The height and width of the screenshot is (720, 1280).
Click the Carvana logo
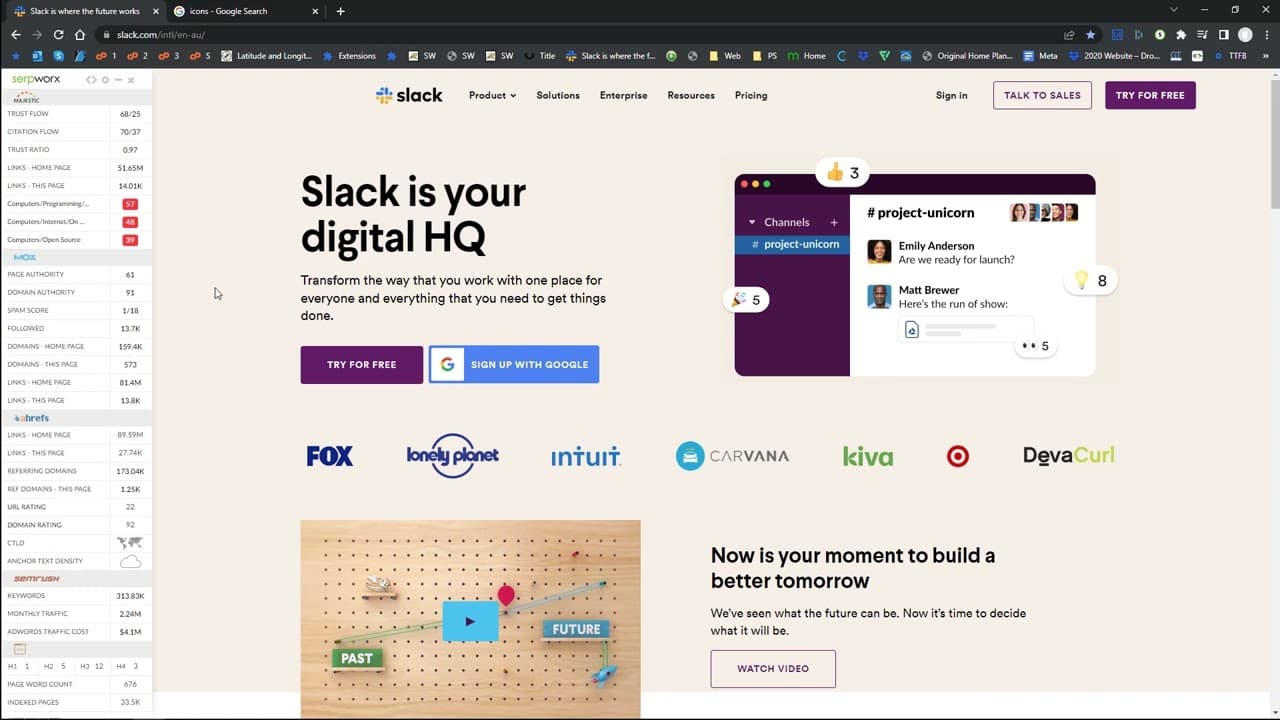(732, 456)
